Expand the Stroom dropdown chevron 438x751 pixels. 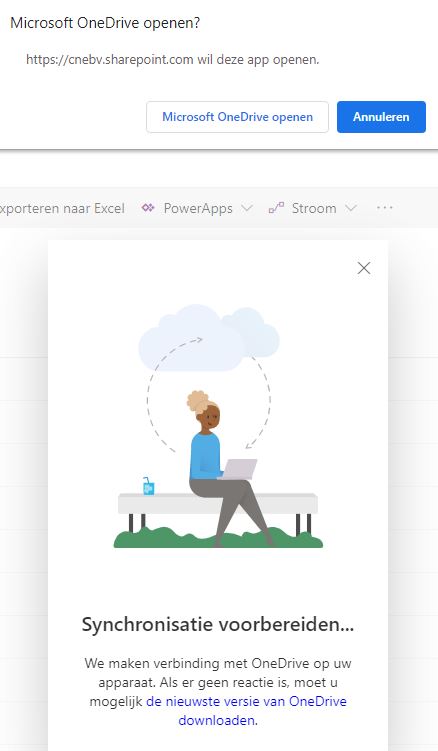click(x=351, y=208)
